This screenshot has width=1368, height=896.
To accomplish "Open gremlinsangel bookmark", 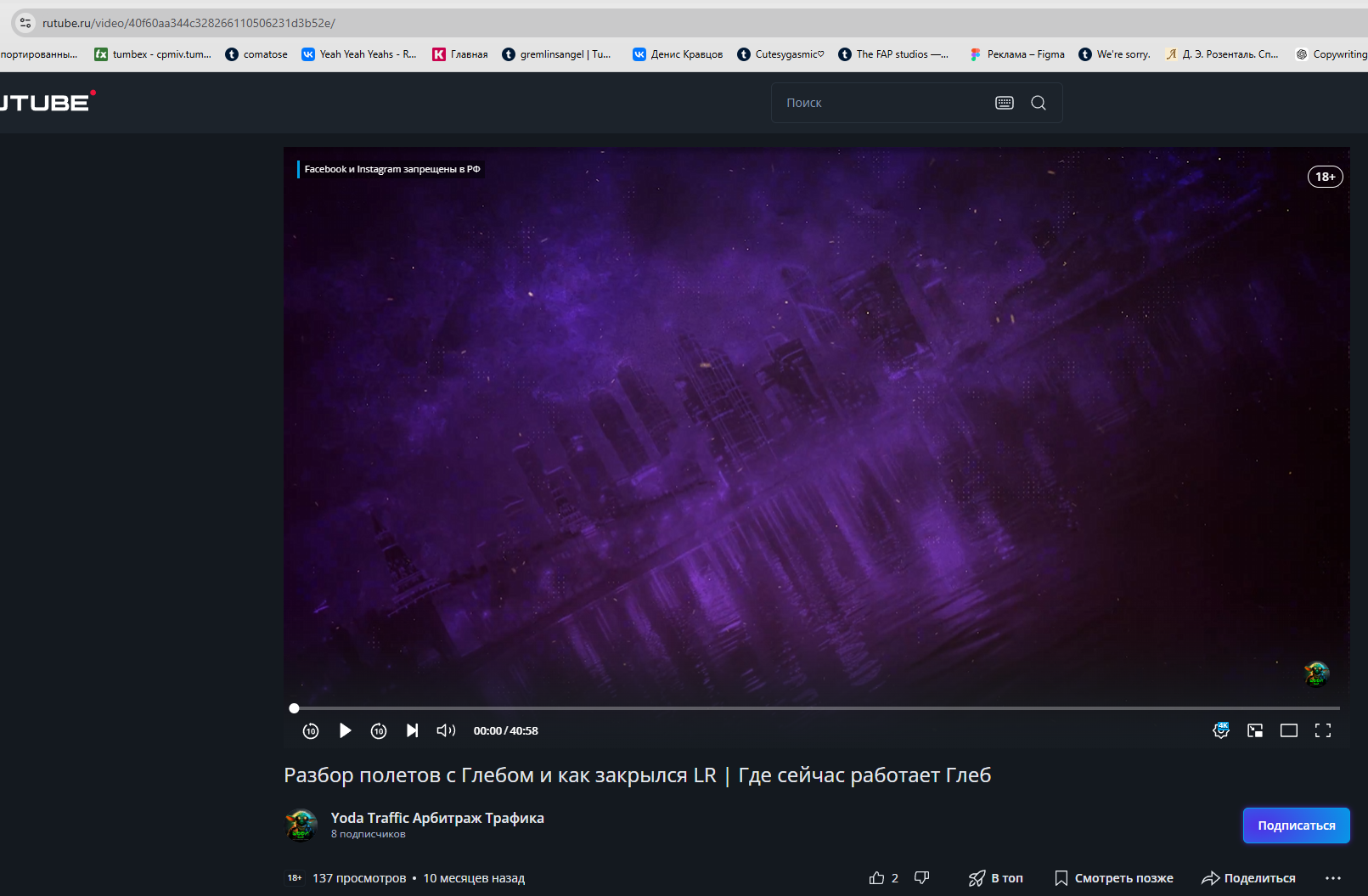I will (556, 54).
